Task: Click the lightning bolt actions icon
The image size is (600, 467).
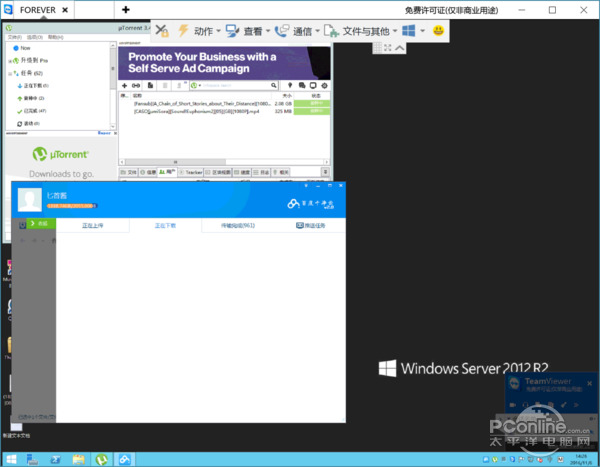Action: tap(184, 30)
